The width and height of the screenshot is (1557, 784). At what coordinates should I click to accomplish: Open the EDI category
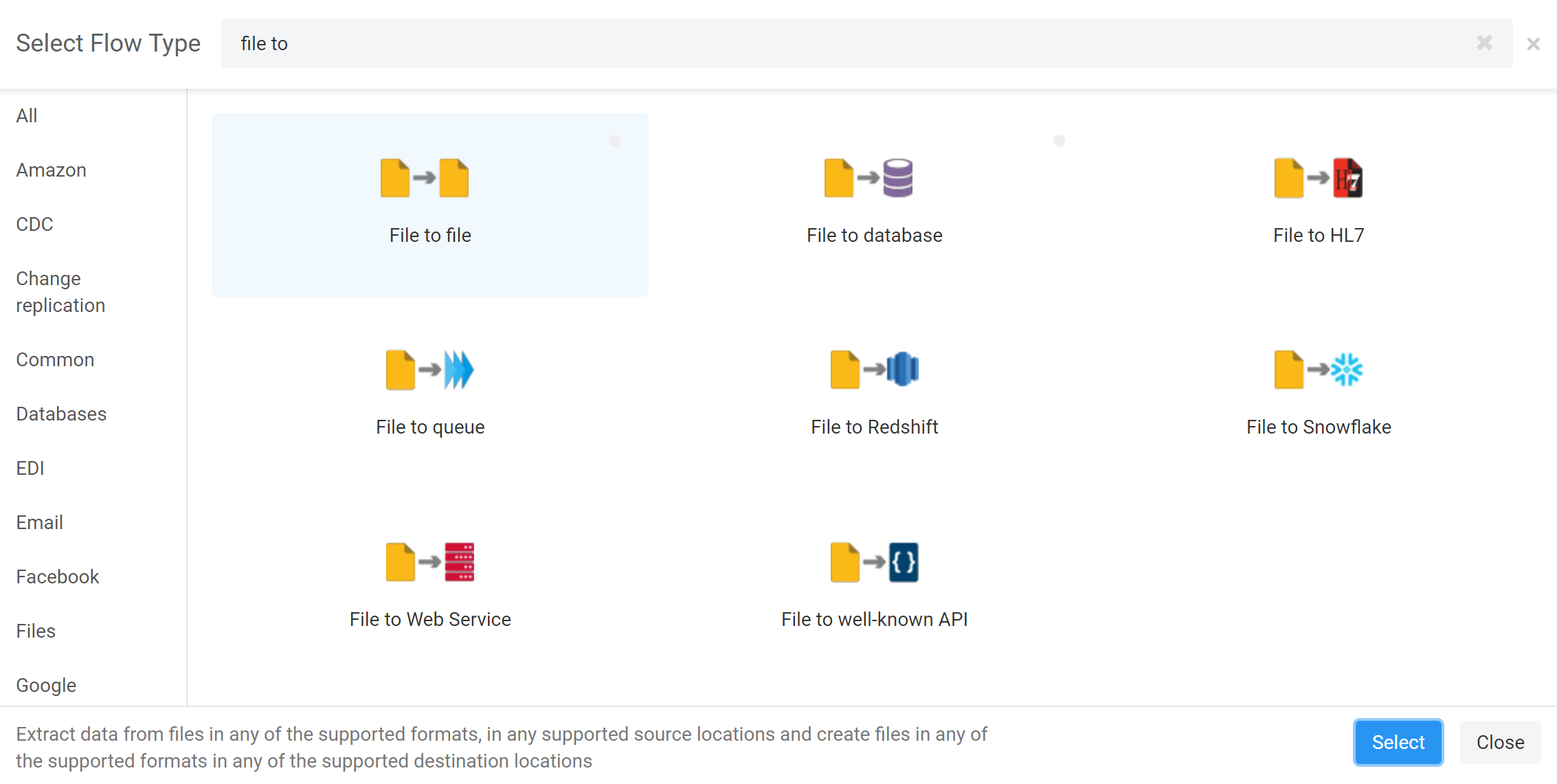point(30,468)
